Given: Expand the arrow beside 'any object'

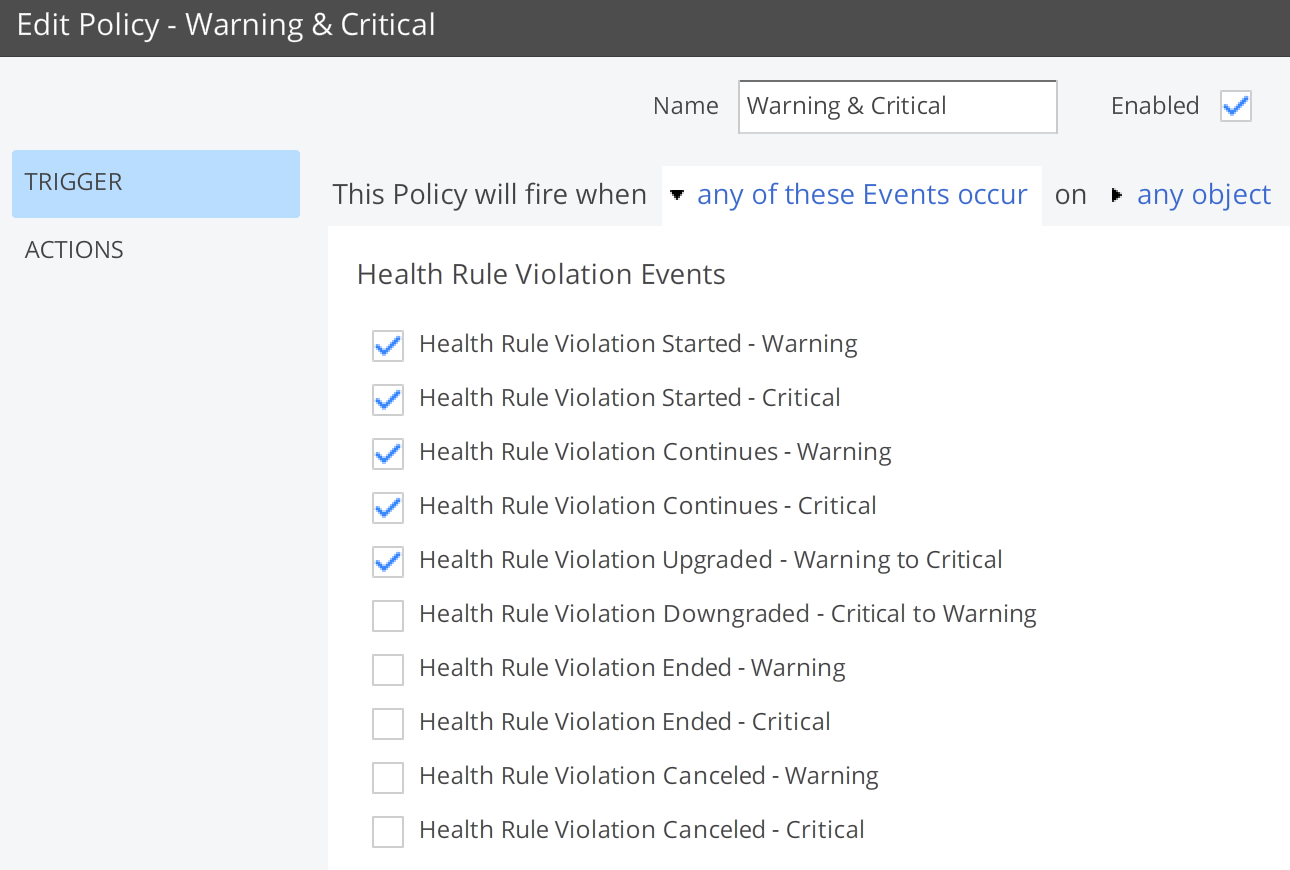Looking at the screenshot, I should 1117,195.
